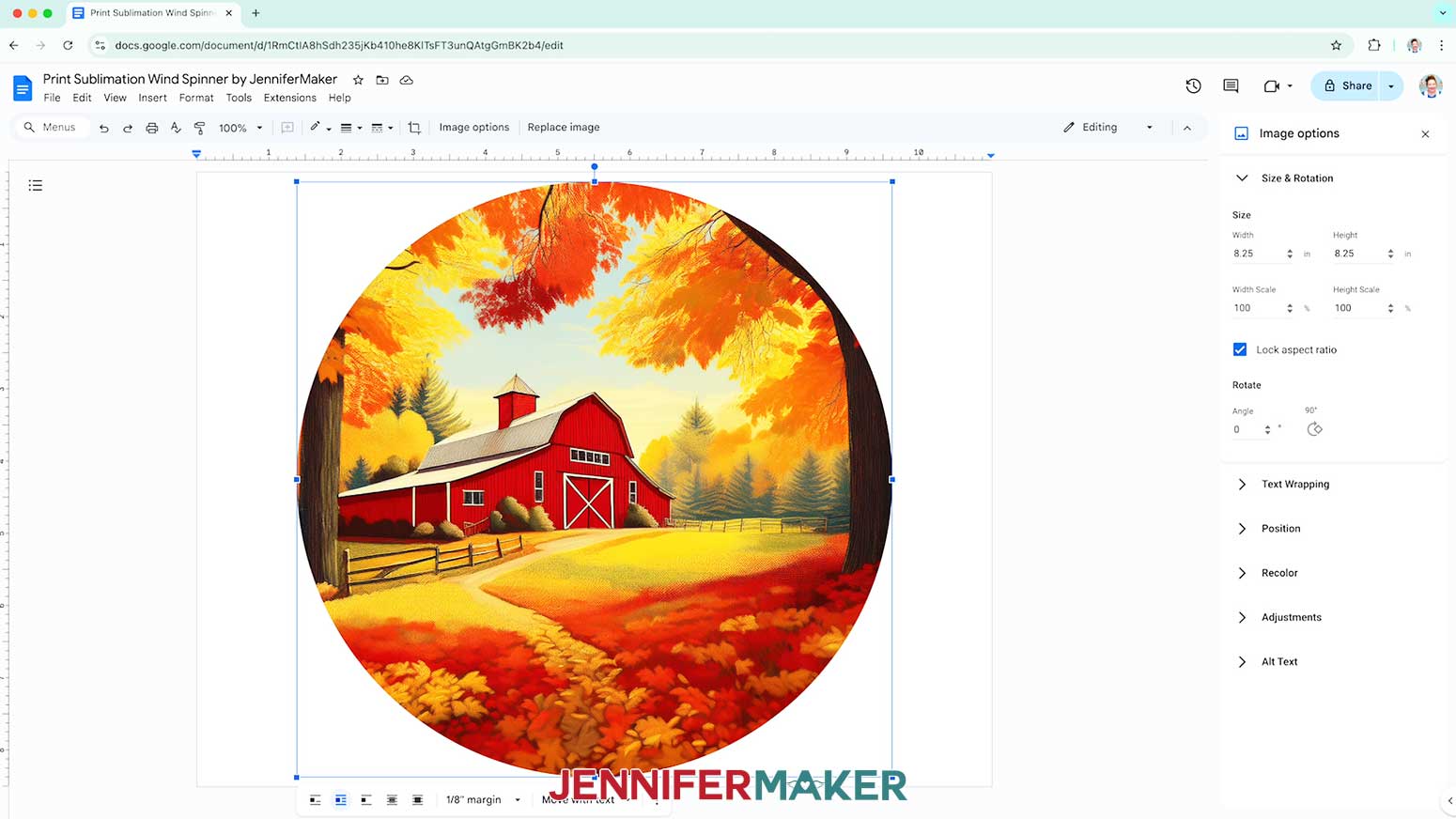Reload the browser page

68,45
